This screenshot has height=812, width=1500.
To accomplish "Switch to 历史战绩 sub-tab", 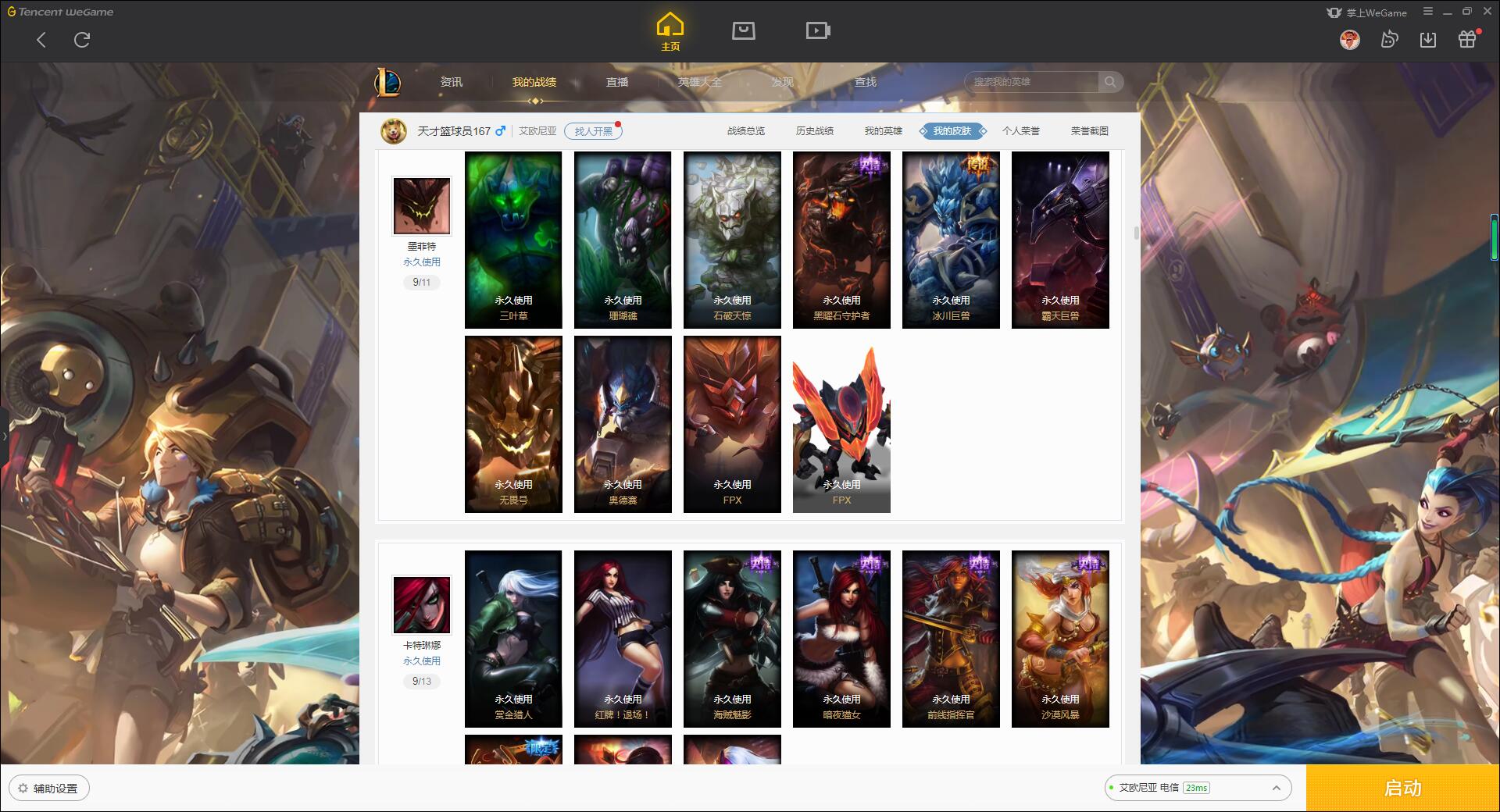I will point(815,131).
